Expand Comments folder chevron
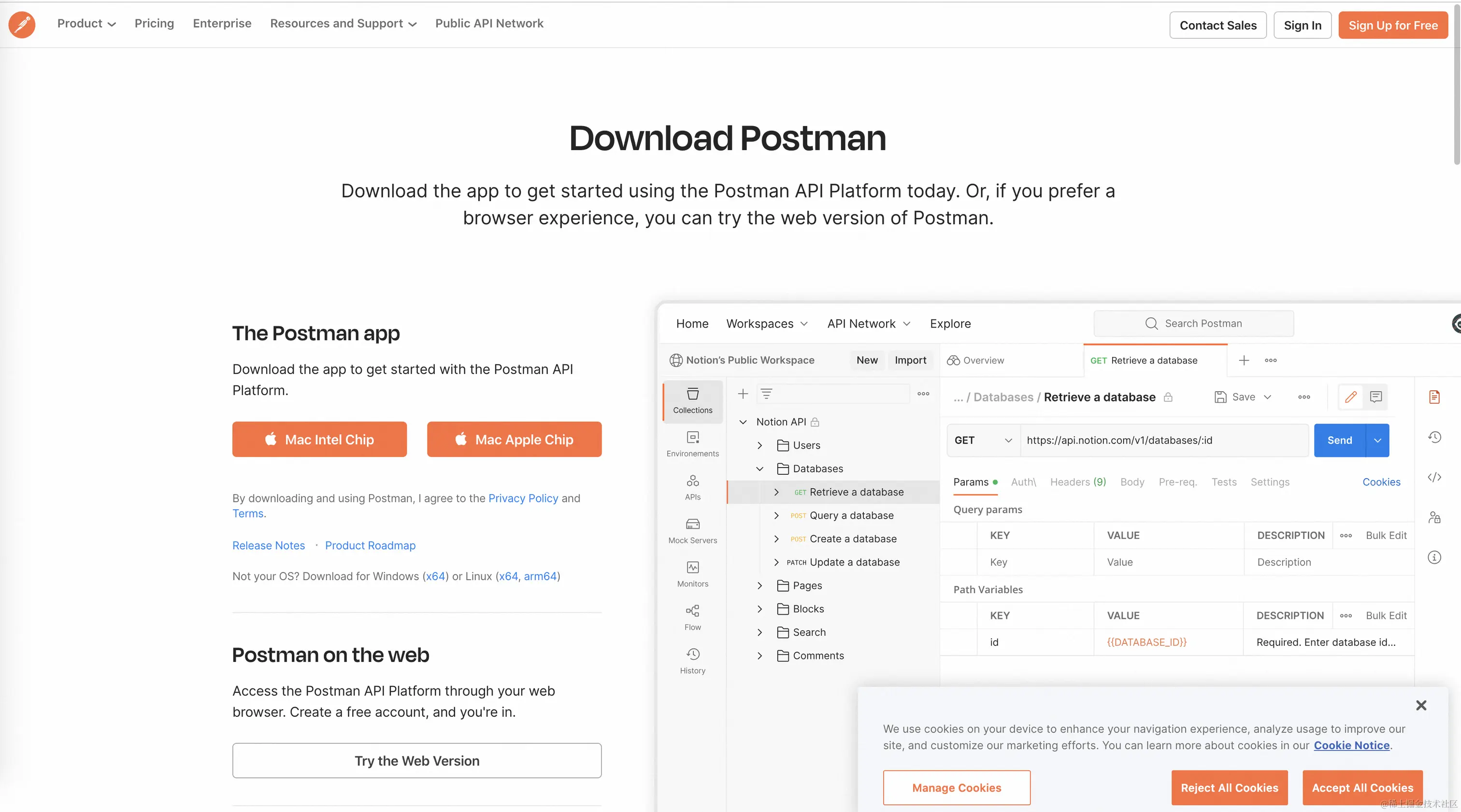 click(760, 655)
